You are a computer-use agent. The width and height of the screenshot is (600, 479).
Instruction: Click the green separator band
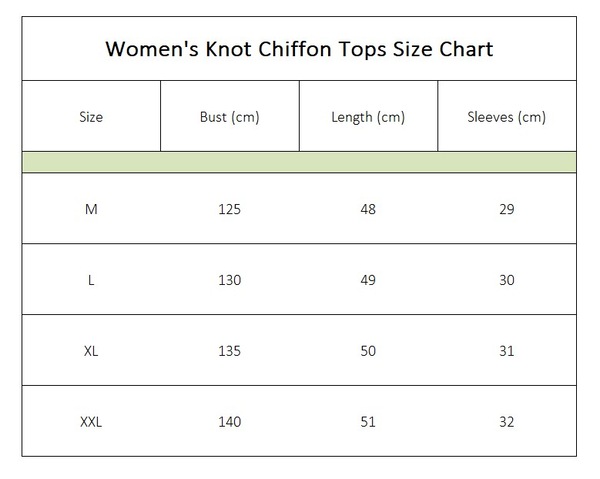(299, 162)
